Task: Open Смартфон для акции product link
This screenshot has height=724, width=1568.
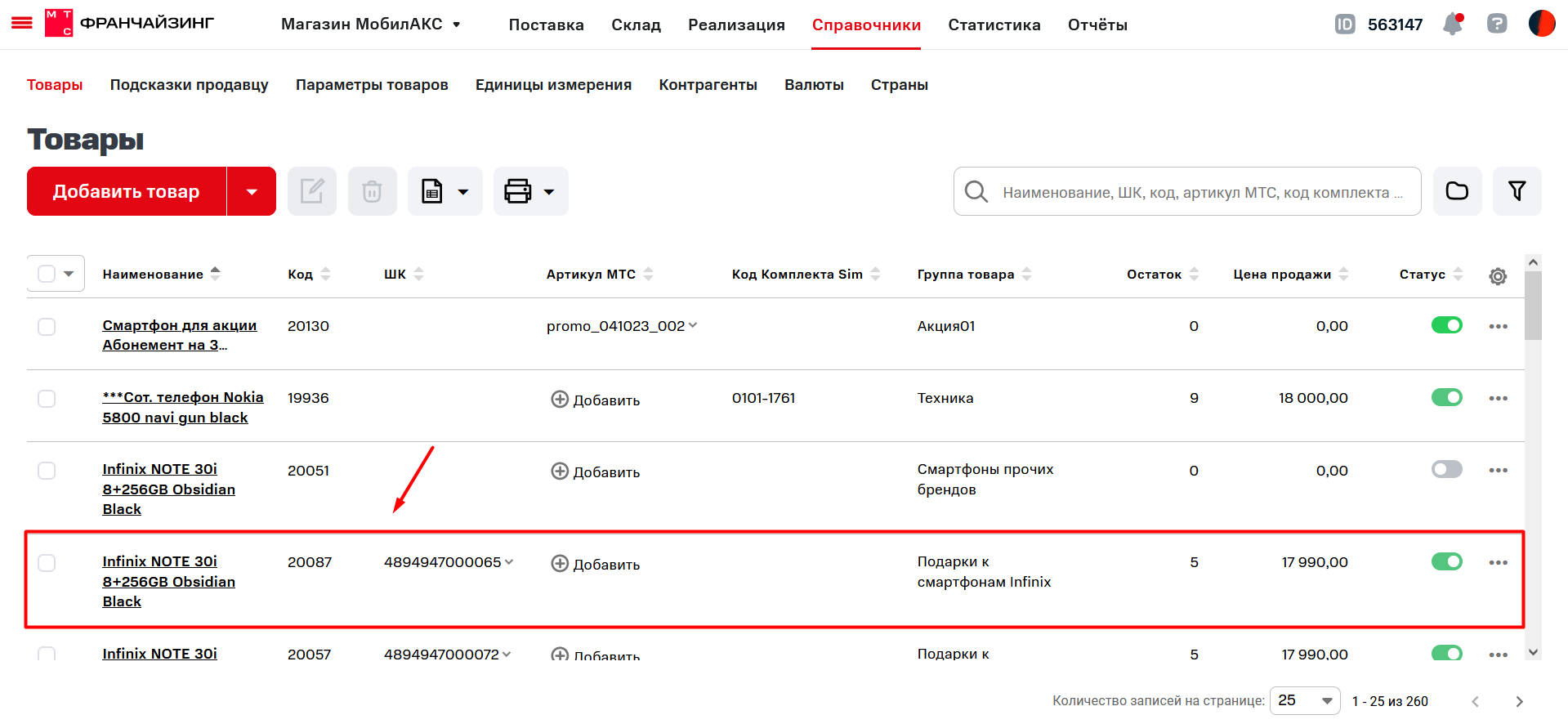Action: coord(180,335)
